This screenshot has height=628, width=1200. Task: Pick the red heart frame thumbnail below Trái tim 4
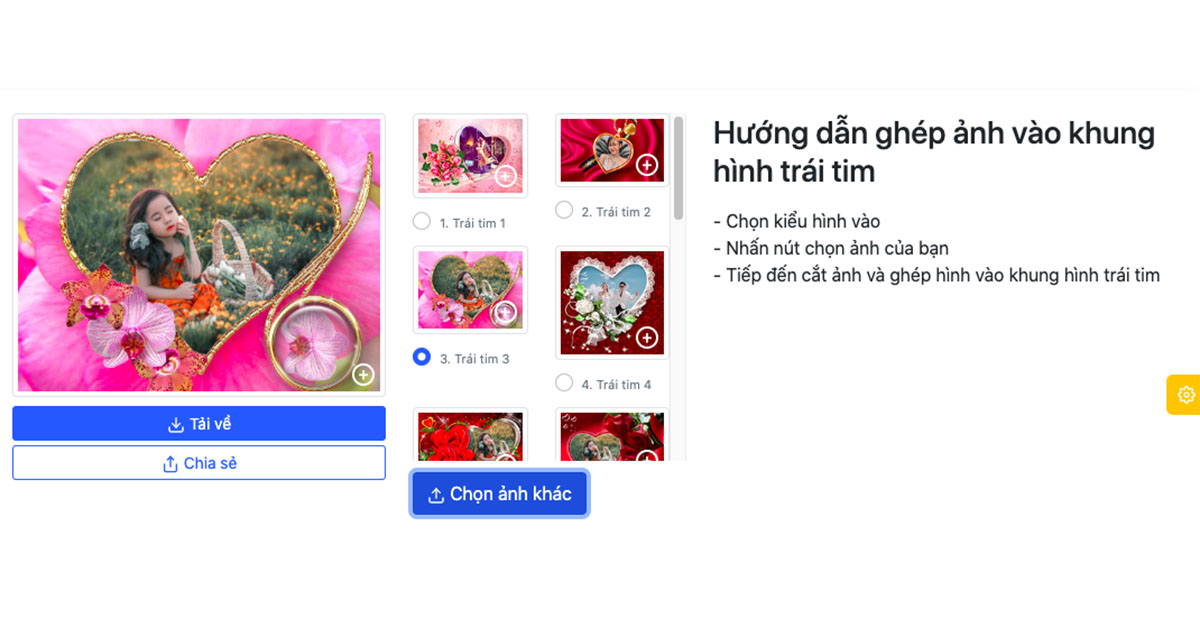[612, 436]
